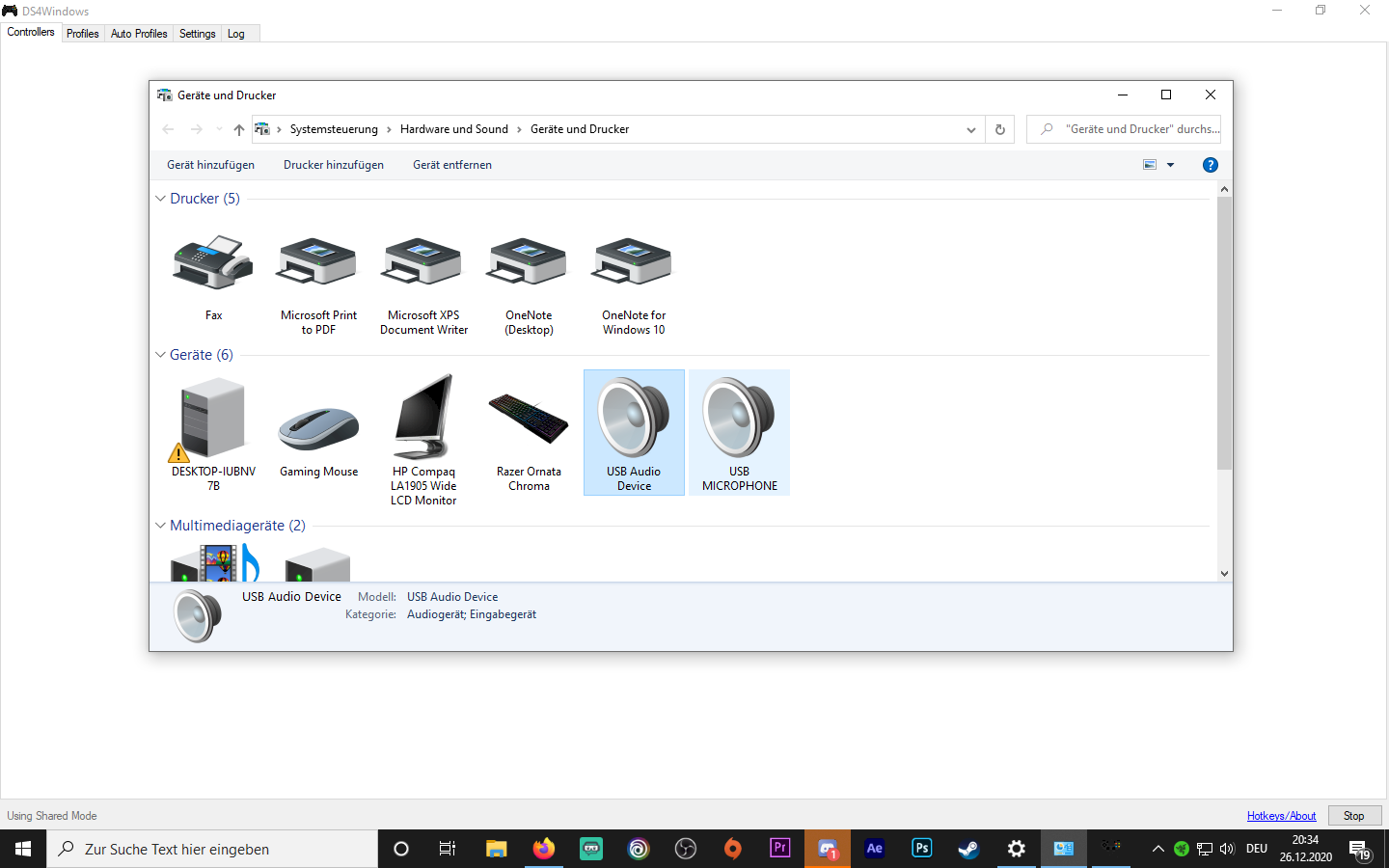Viewport: 1389px width, 868px height.
Task: Select the DESKTOP-IUBNV7B computer device
Action: 213,433
